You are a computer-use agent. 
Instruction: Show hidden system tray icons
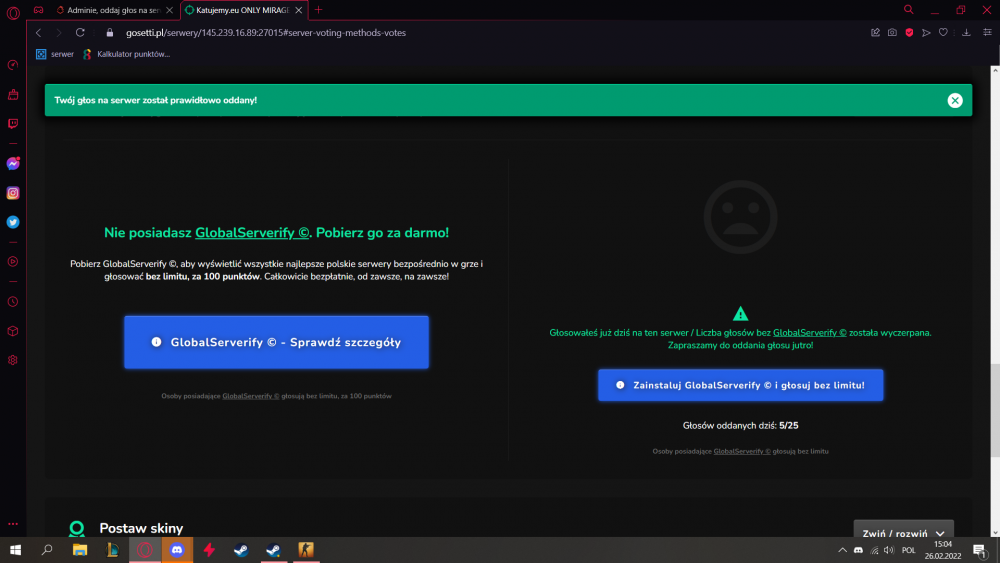click(842, 550)
